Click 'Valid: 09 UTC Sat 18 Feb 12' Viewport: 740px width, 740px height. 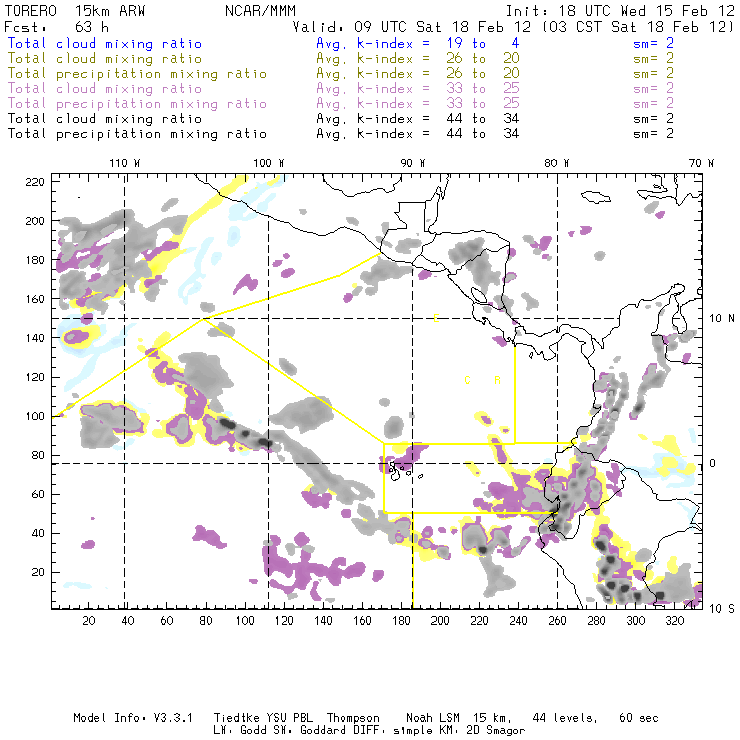412,27
